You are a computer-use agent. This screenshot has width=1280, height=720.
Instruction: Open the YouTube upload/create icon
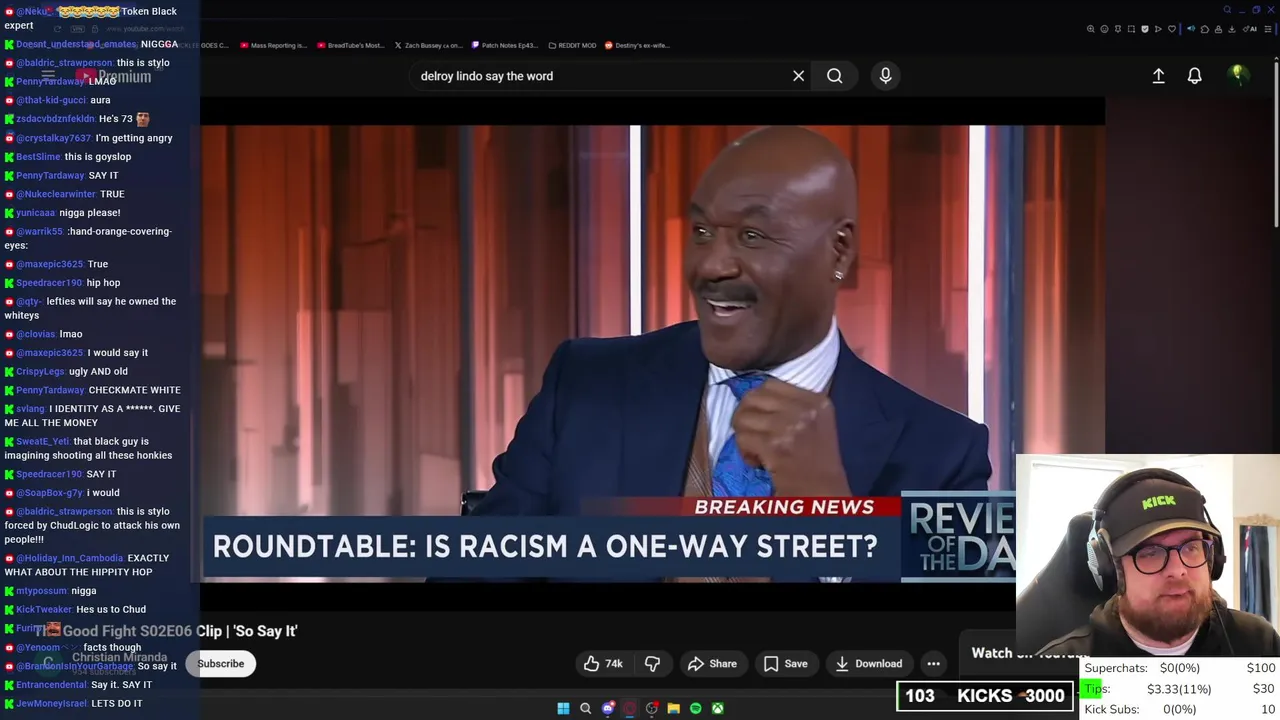tap(1158, 76)
